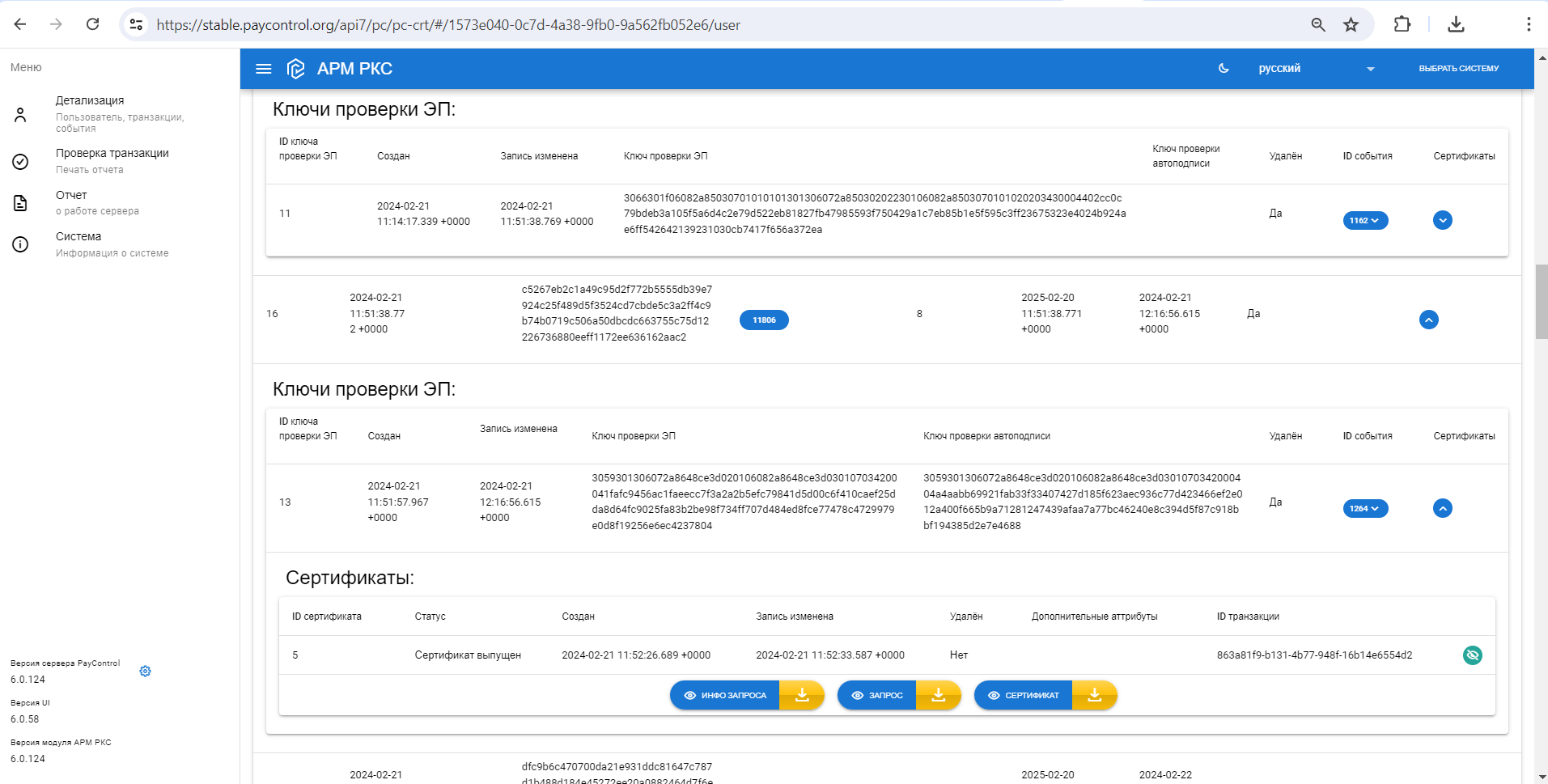
Task: Open Chrome three-dot menu
Action: click(x=1529, y=24)
